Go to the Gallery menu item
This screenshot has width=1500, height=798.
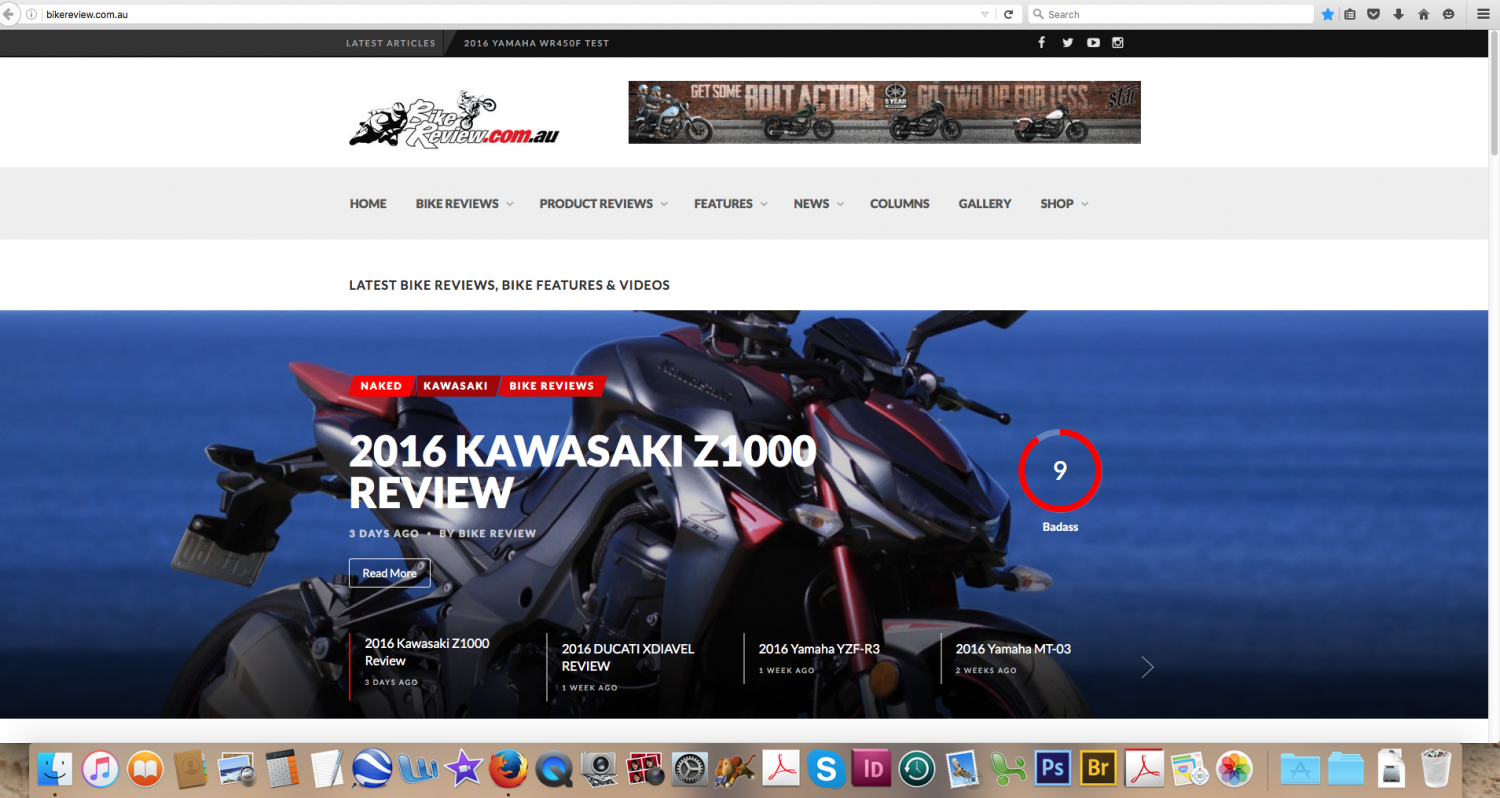pyautogui.click(x=984, y=203)
